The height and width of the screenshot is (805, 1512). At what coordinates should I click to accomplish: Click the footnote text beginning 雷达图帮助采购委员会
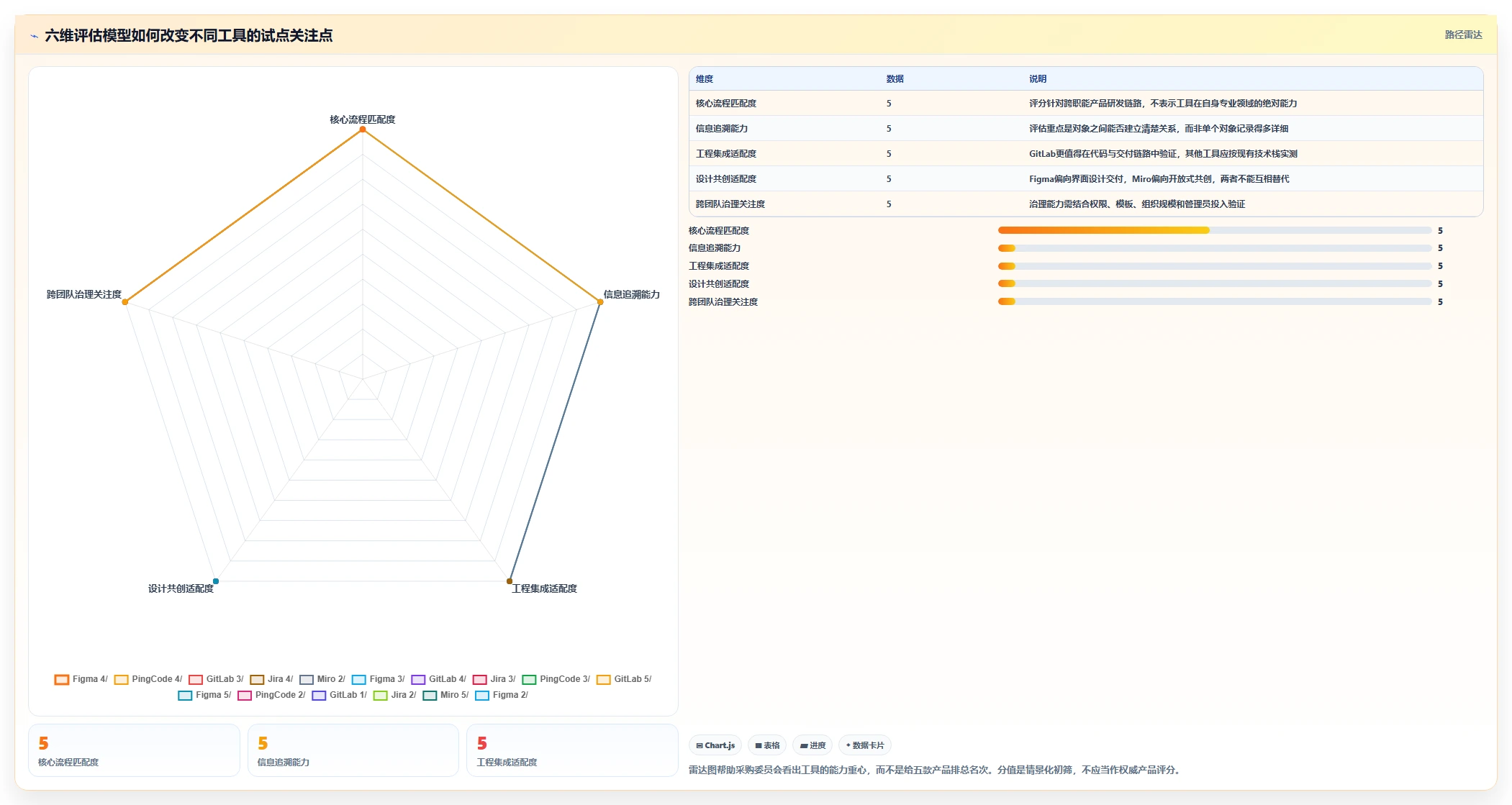click(936, 770)
